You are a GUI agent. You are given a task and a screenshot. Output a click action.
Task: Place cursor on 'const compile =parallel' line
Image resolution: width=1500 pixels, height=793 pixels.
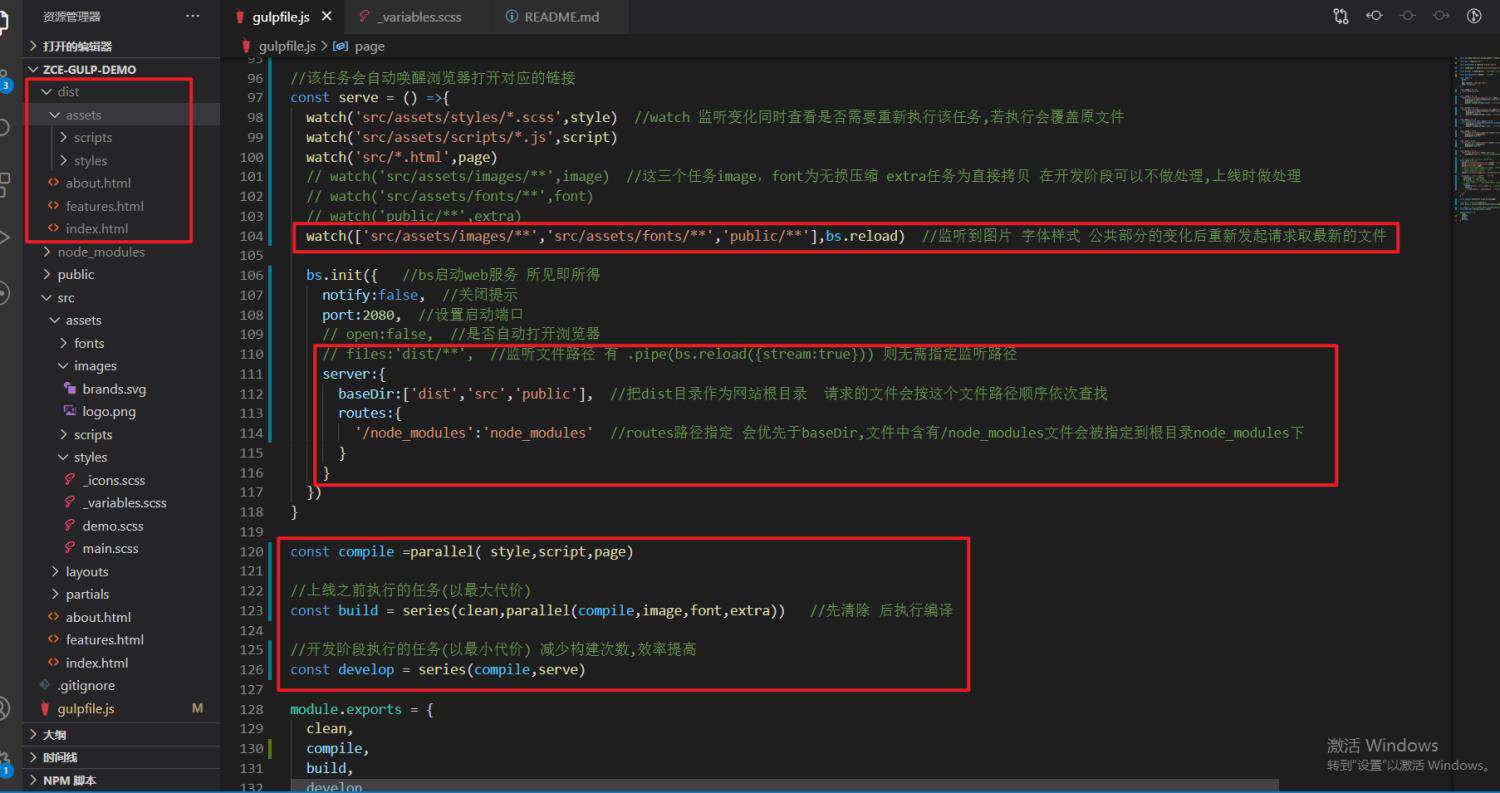pos(462,551)
